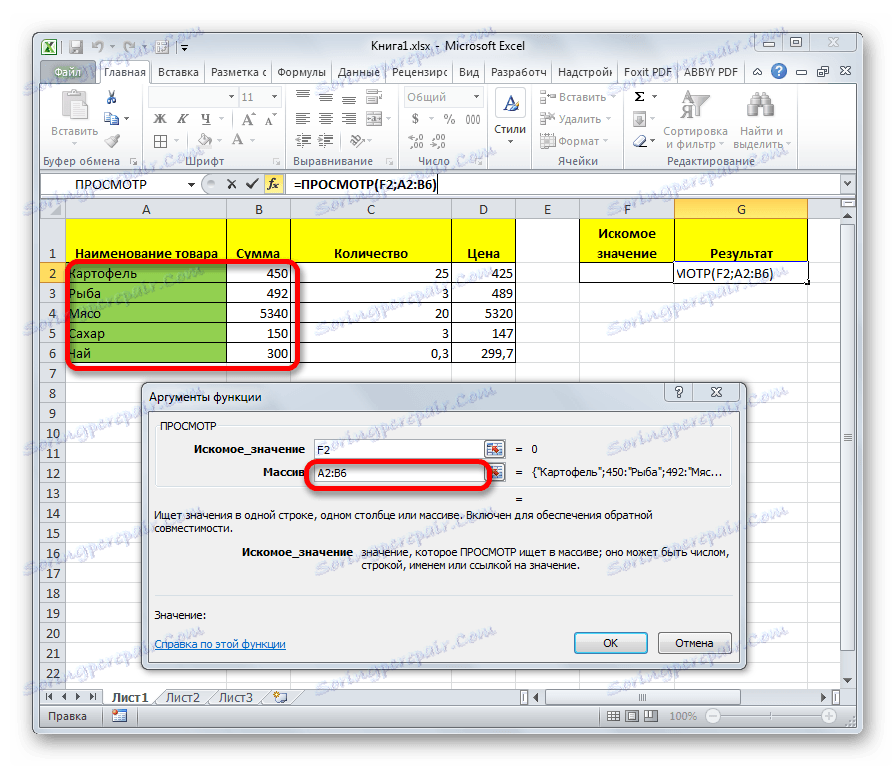The height and width of the screenshot is (767, 896).
Task: Click the merge and center icon
Action: pyautogui.click(x=374, y=119)
